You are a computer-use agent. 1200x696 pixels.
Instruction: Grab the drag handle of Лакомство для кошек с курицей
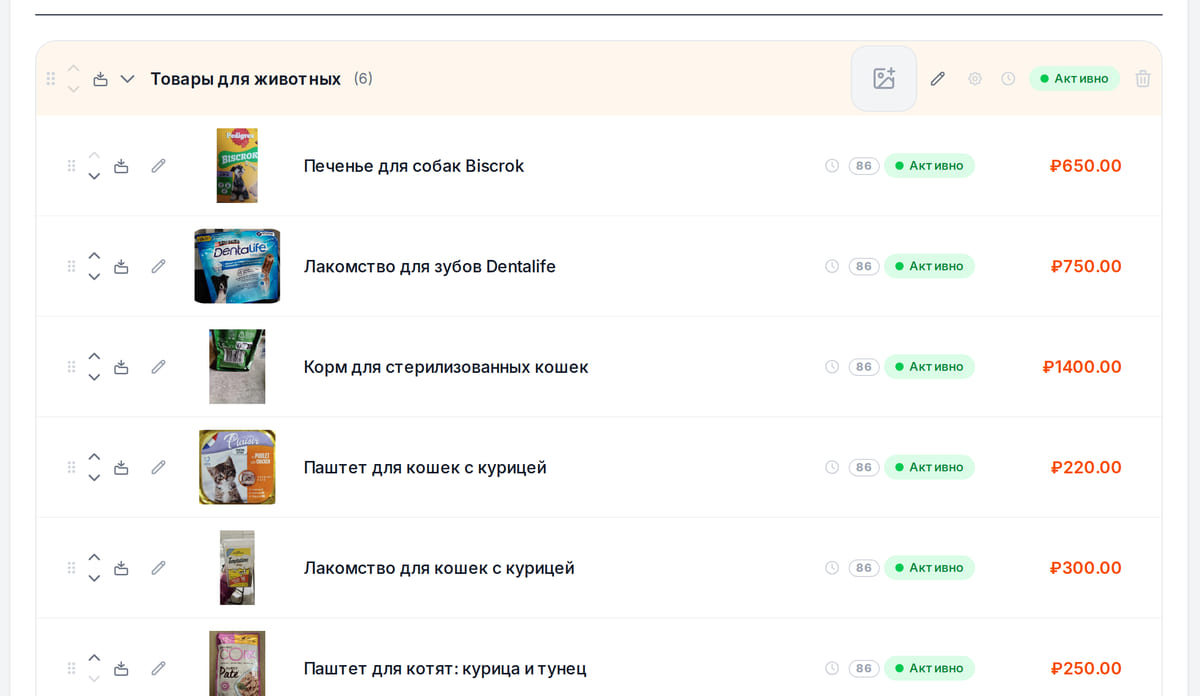coord(71,568)
